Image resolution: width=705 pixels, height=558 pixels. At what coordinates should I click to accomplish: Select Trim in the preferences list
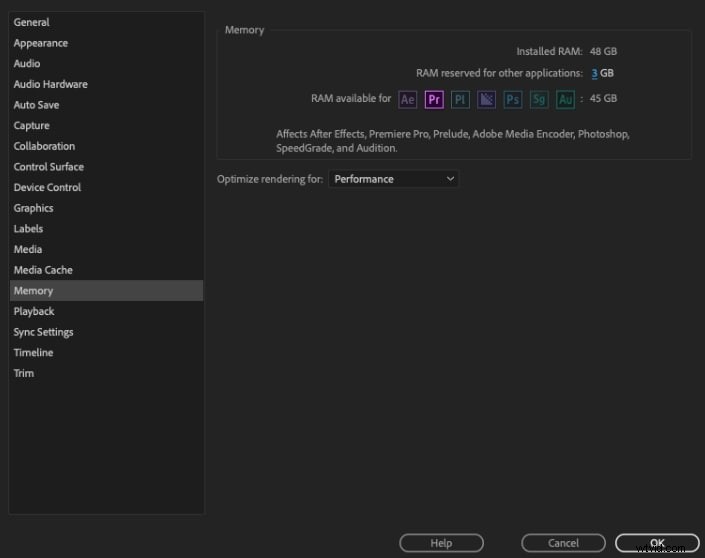click(x=106, y=373)
